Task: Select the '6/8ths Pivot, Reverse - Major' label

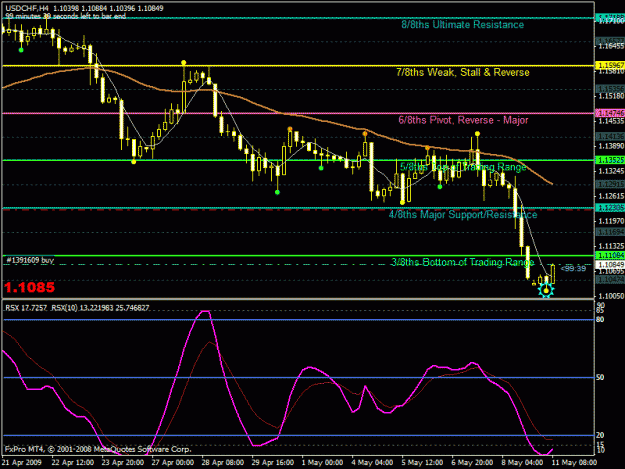Action: 463,120
